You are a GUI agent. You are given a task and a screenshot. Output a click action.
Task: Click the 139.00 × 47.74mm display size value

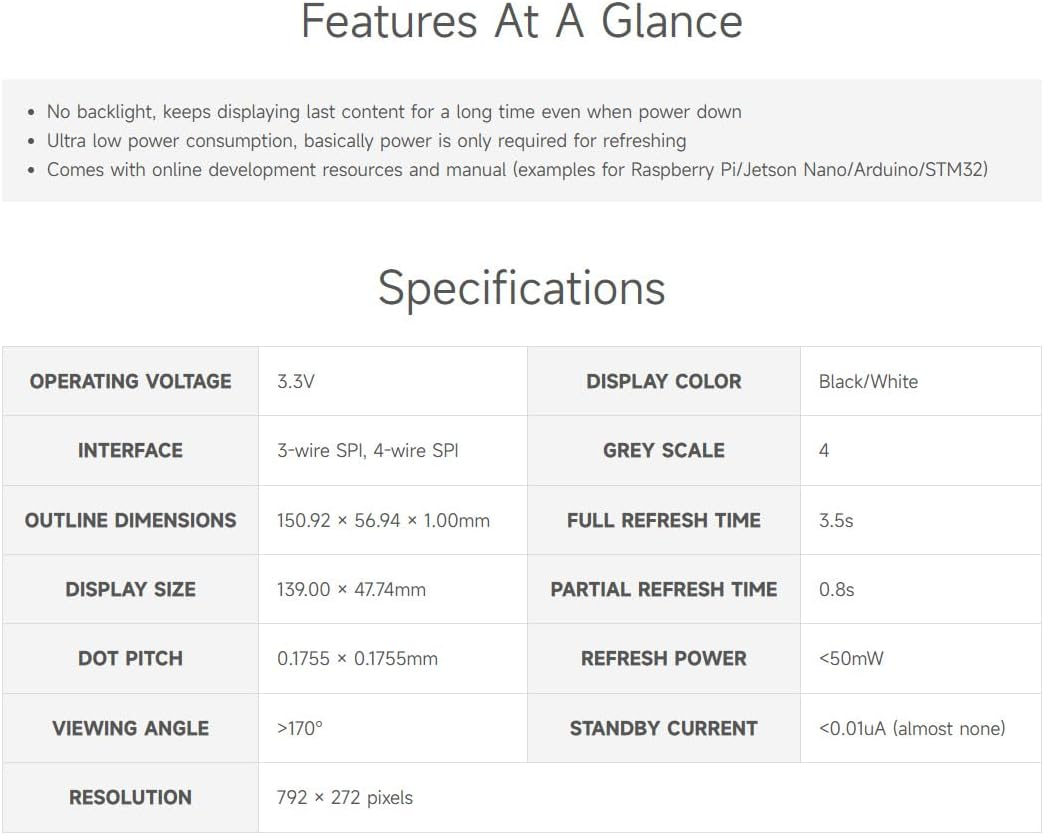pos(351,589)
